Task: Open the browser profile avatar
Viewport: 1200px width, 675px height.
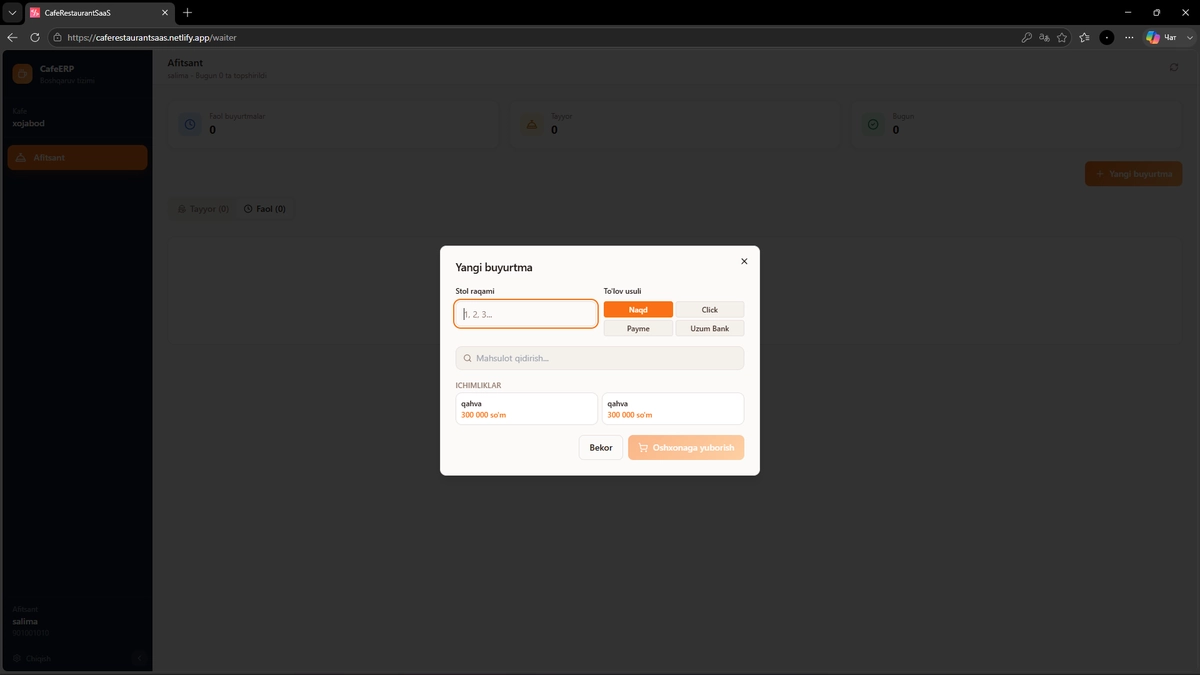Action: tap(1107, 37)
